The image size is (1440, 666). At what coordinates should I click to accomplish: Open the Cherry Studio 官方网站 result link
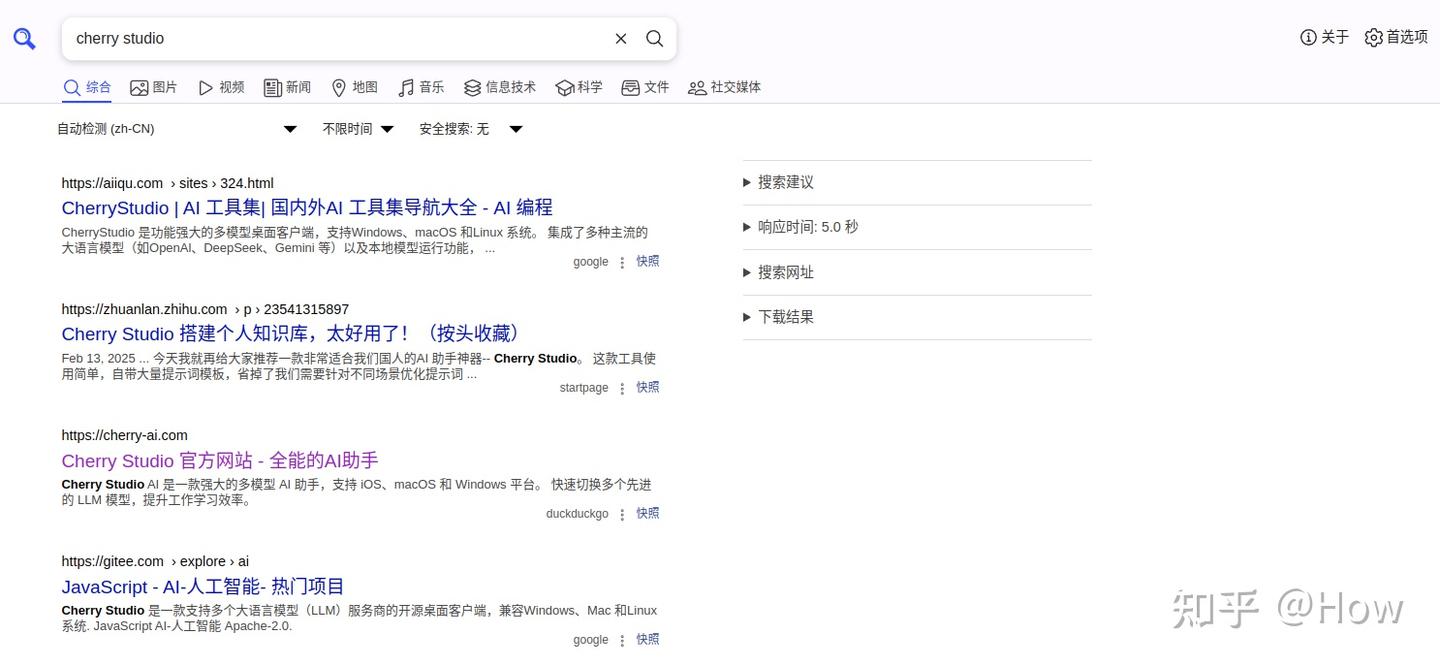(x=219, y=460)
